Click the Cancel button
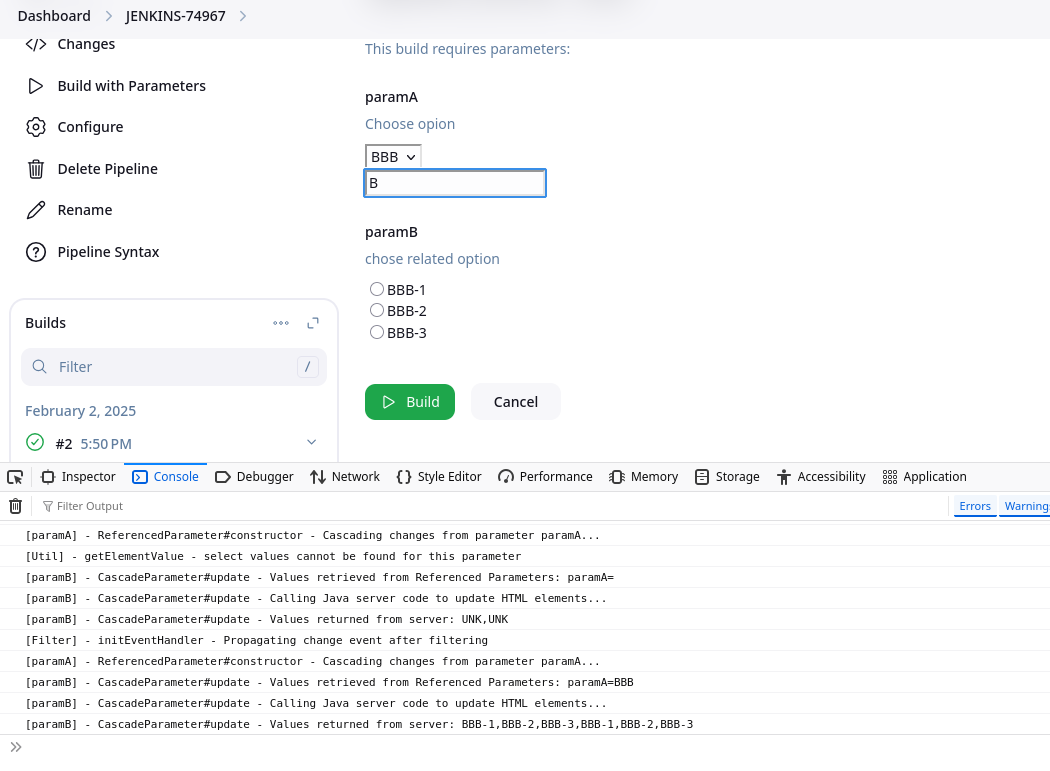The image size is (1050, 771). (515, 402)
